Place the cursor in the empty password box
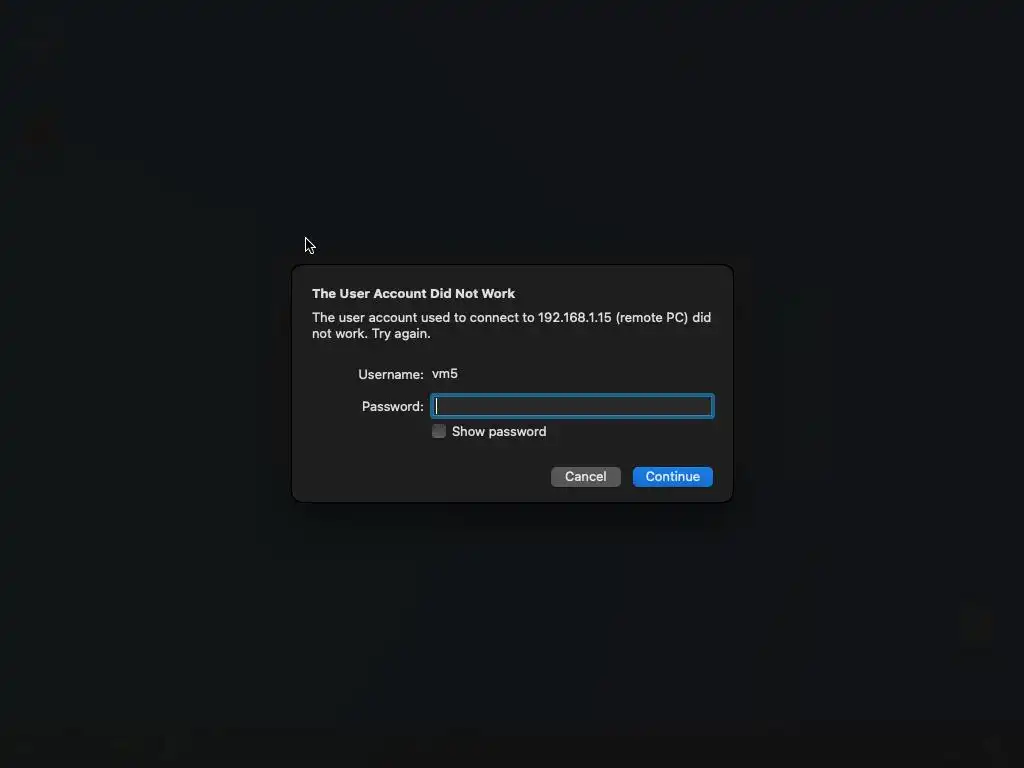 click(572, 406)
